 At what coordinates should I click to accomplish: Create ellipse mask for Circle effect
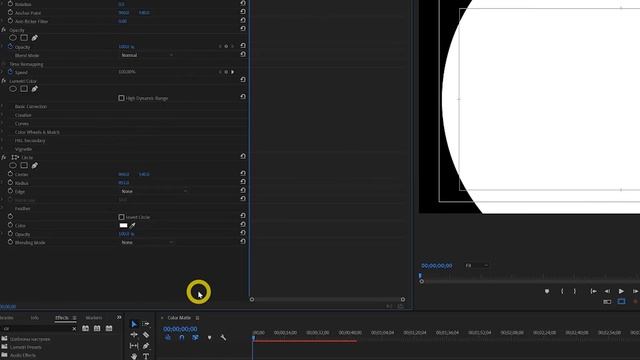coord(13,165)
